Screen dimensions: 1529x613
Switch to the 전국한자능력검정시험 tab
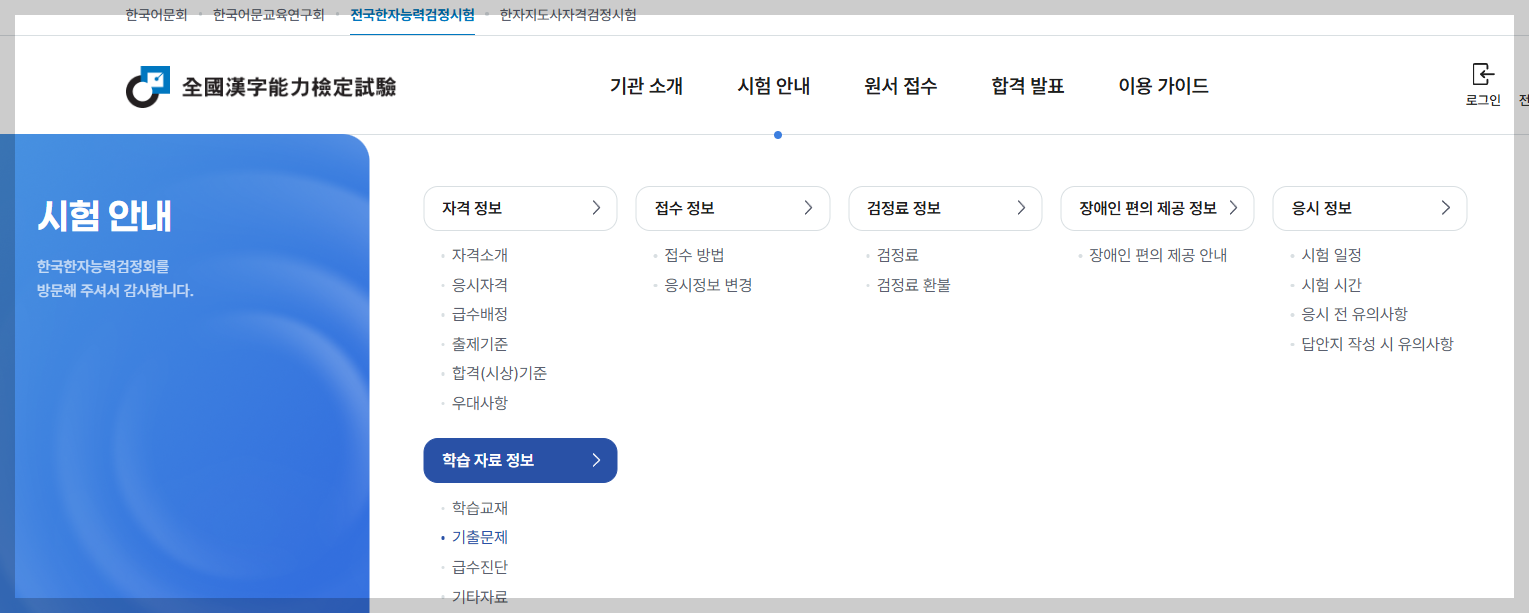pyautogui.click(x=412, y=14)
